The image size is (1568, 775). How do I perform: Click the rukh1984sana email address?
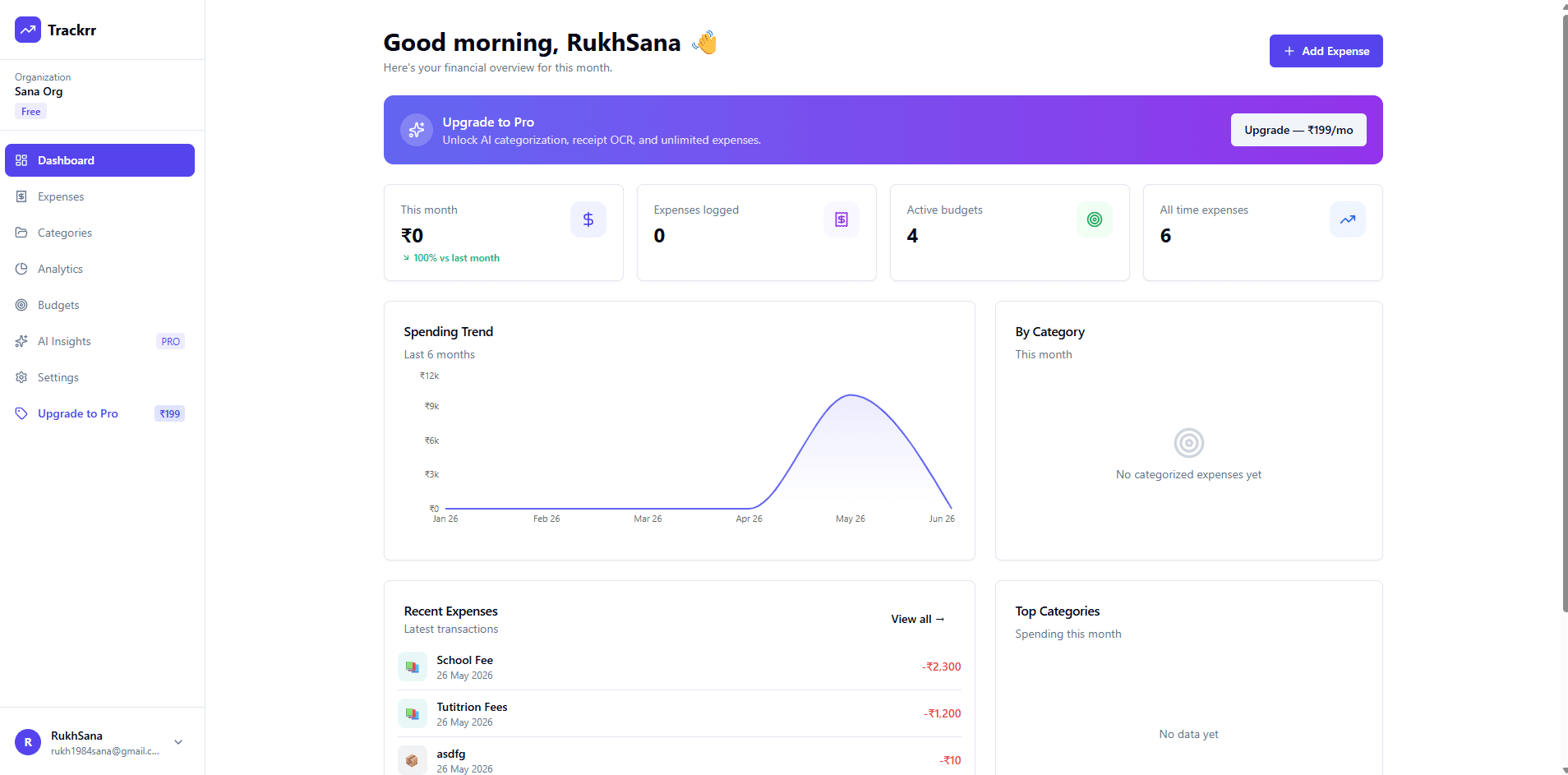coord(105,751)
